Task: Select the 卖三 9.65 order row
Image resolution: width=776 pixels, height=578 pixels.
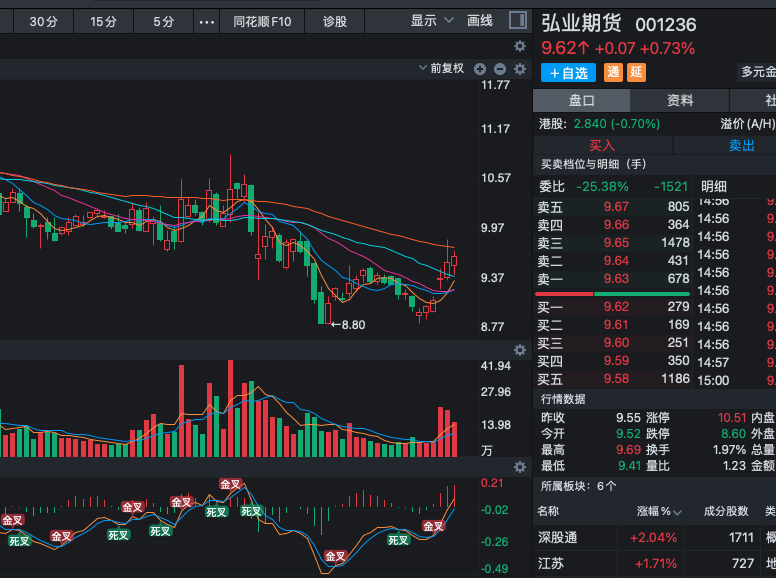Action: [x=613, y=243]
